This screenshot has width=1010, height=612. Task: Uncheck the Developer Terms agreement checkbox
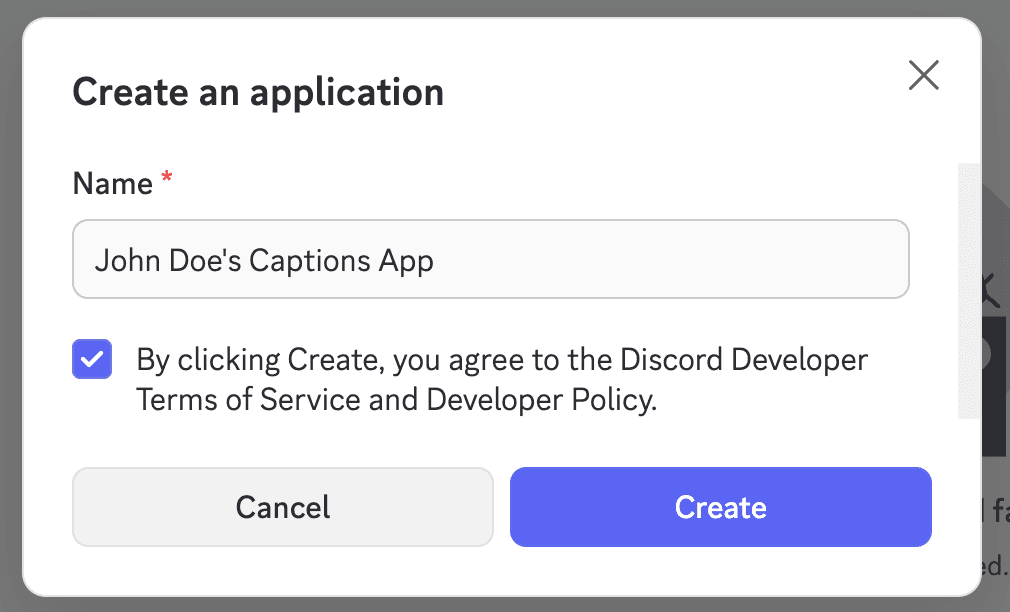[91, 359]
